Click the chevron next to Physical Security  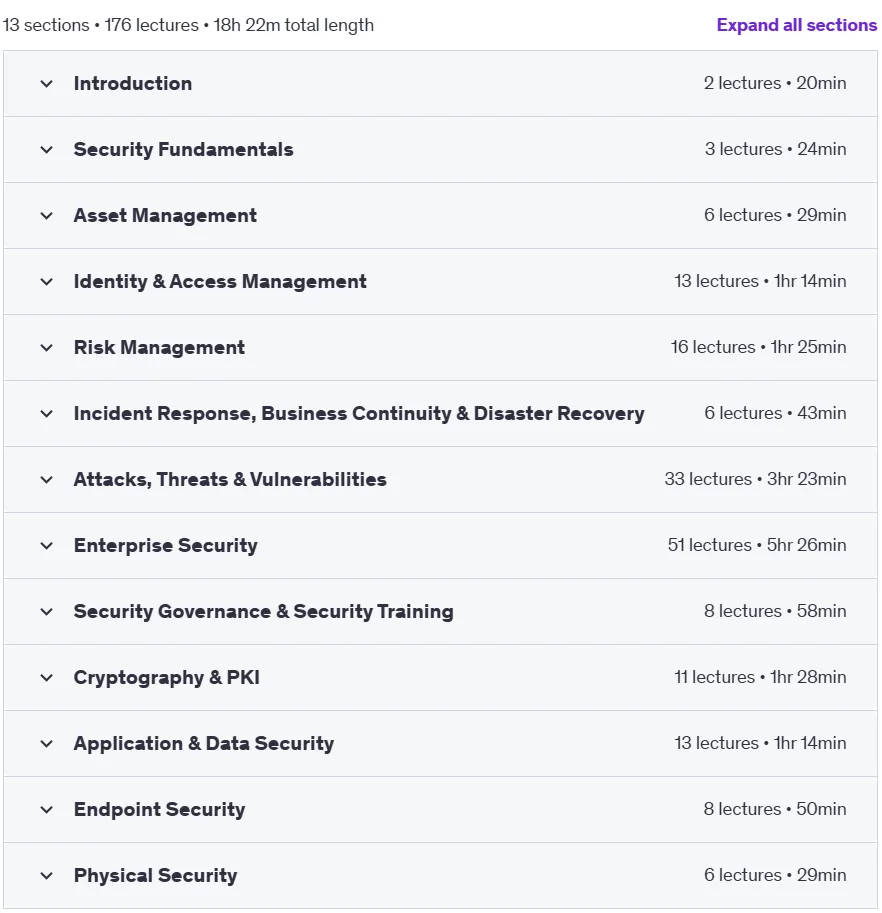coord(47,876)
